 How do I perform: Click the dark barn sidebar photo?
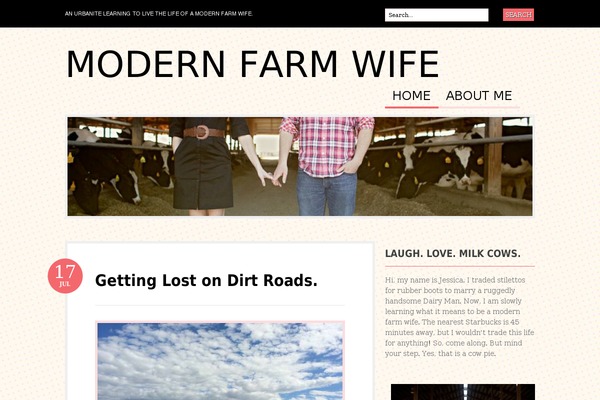pyautogui.click(x=463, y=392)
